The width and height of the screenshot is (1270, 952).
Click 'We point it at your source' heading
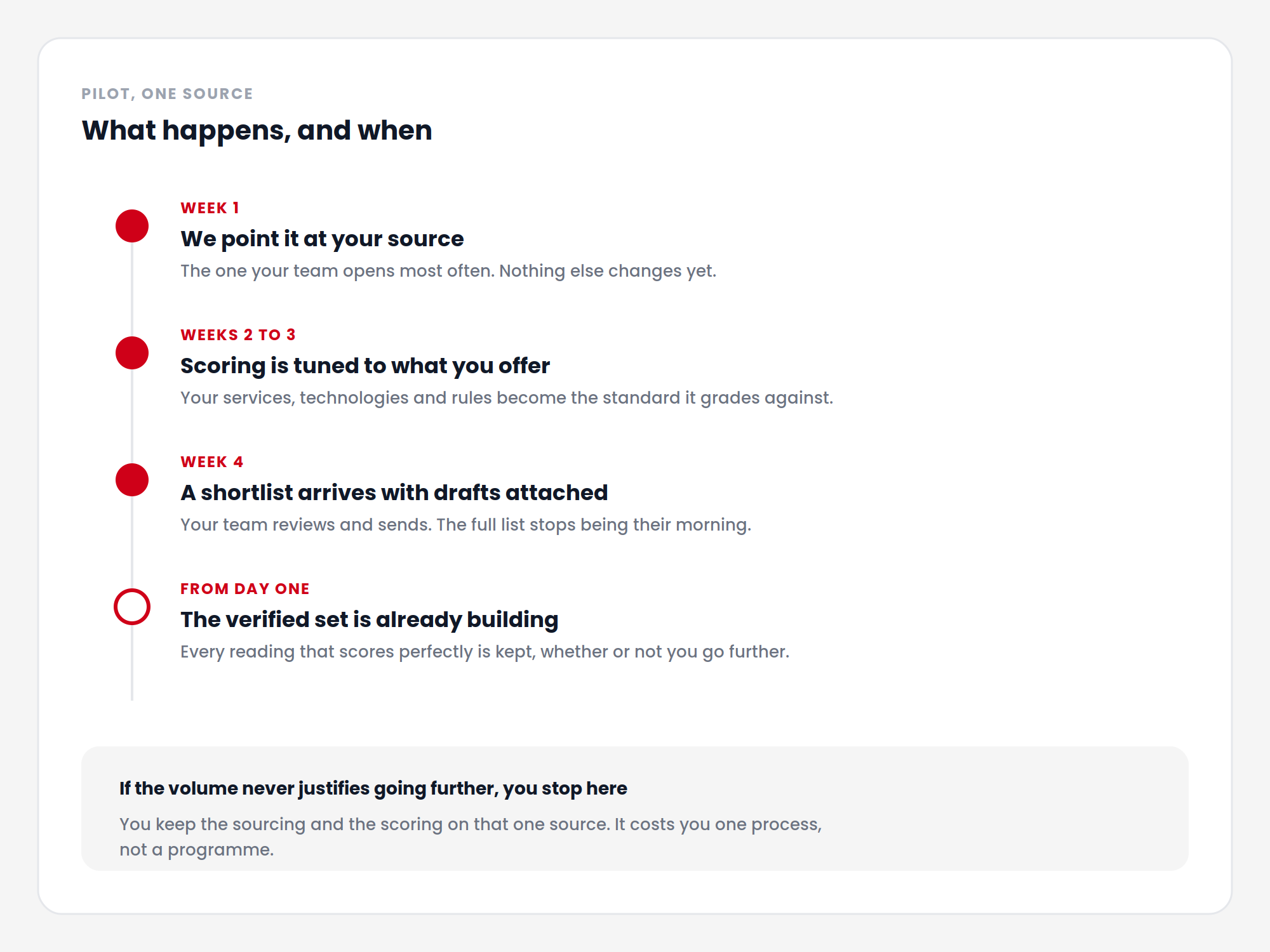tap(322, 239)
